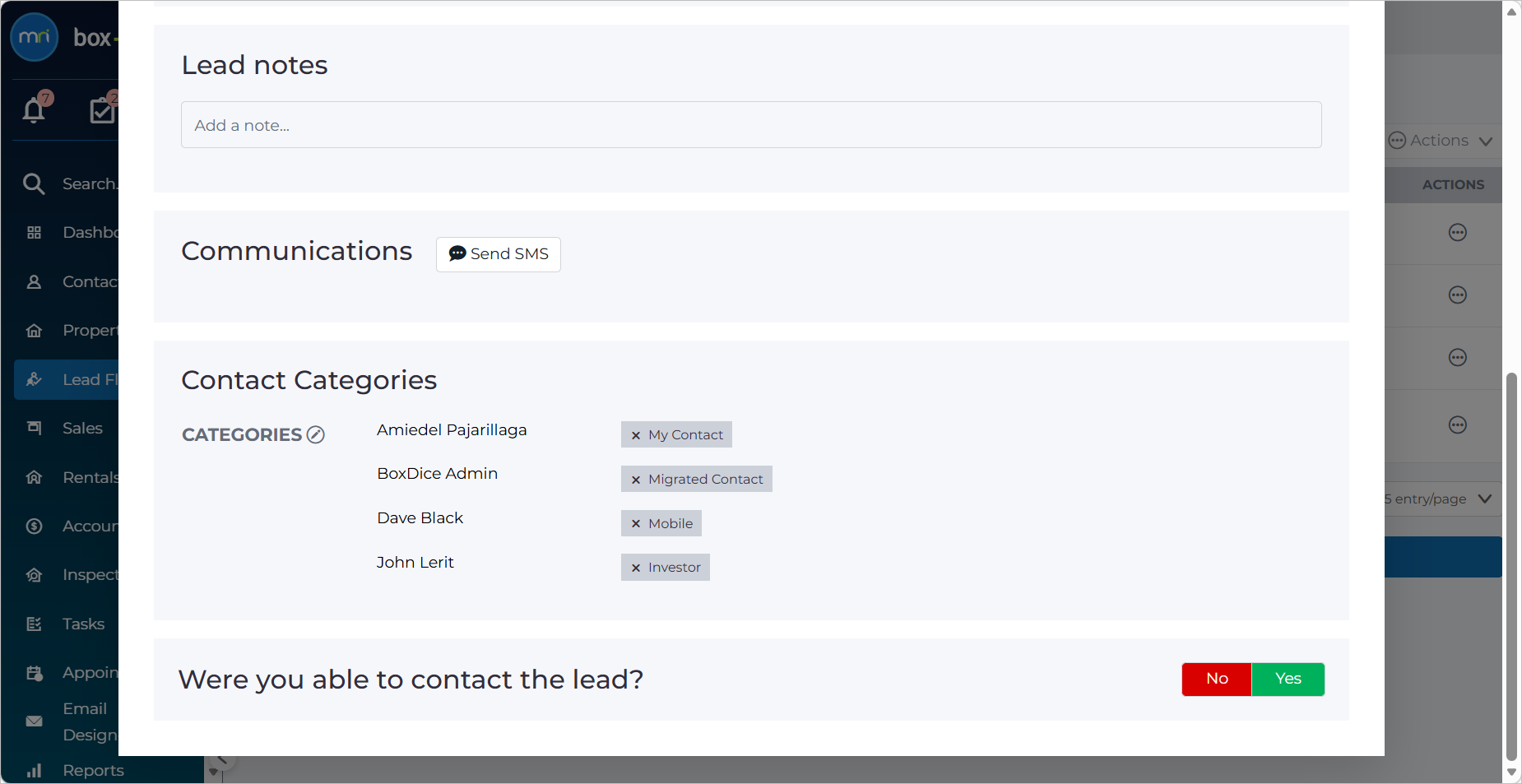1522x784 pixels.
Task: Answer No to contacting the lead
Action: (1217, 679)
